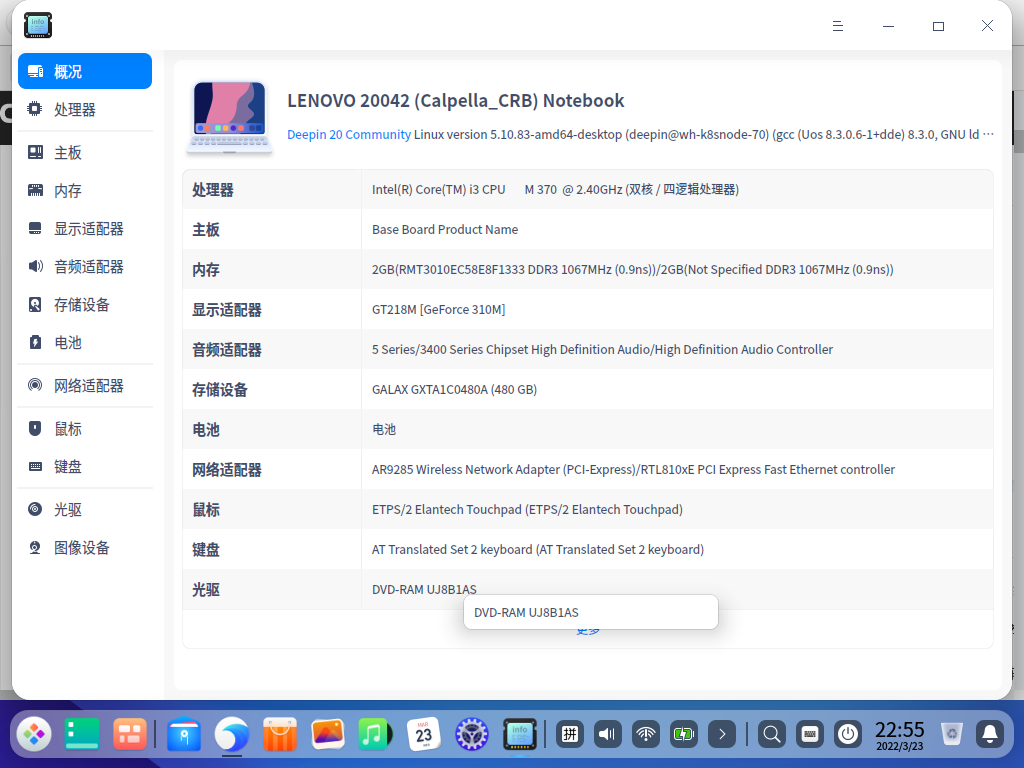Toggle Wi-Fi from the system tray
The image size is (1024, 768).
point(645,734)
